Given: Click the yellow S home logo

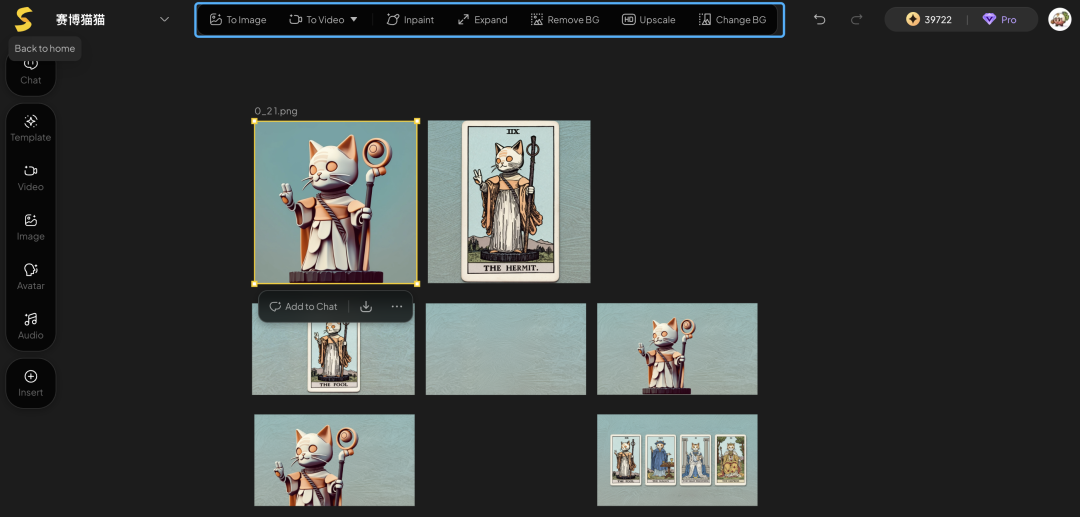Looking at the screenshot, I should coord(23,19).
